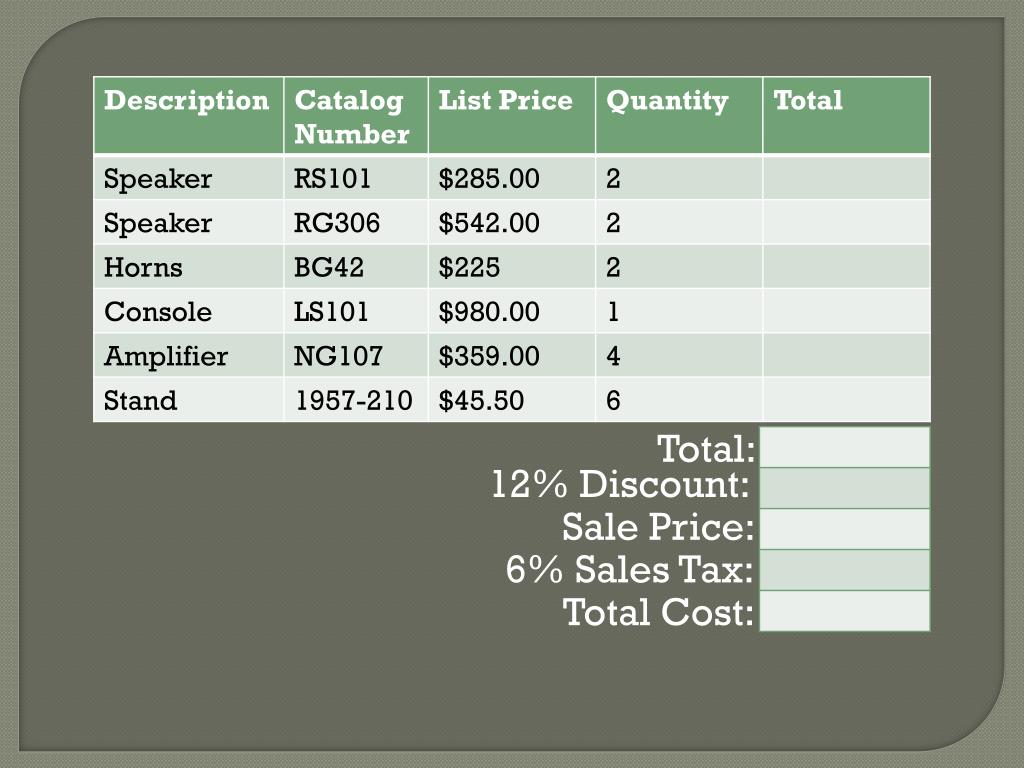Click the first Speaker row's Total cell

point(847,178)
